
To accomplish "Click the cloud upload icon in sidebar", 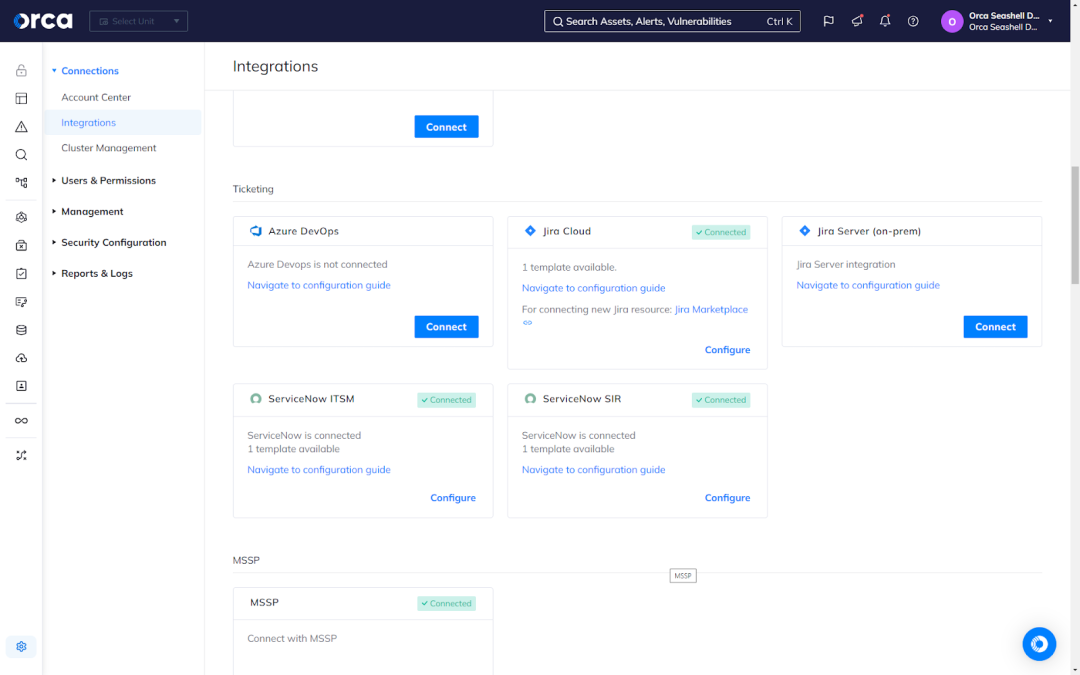I will point(21,358).
